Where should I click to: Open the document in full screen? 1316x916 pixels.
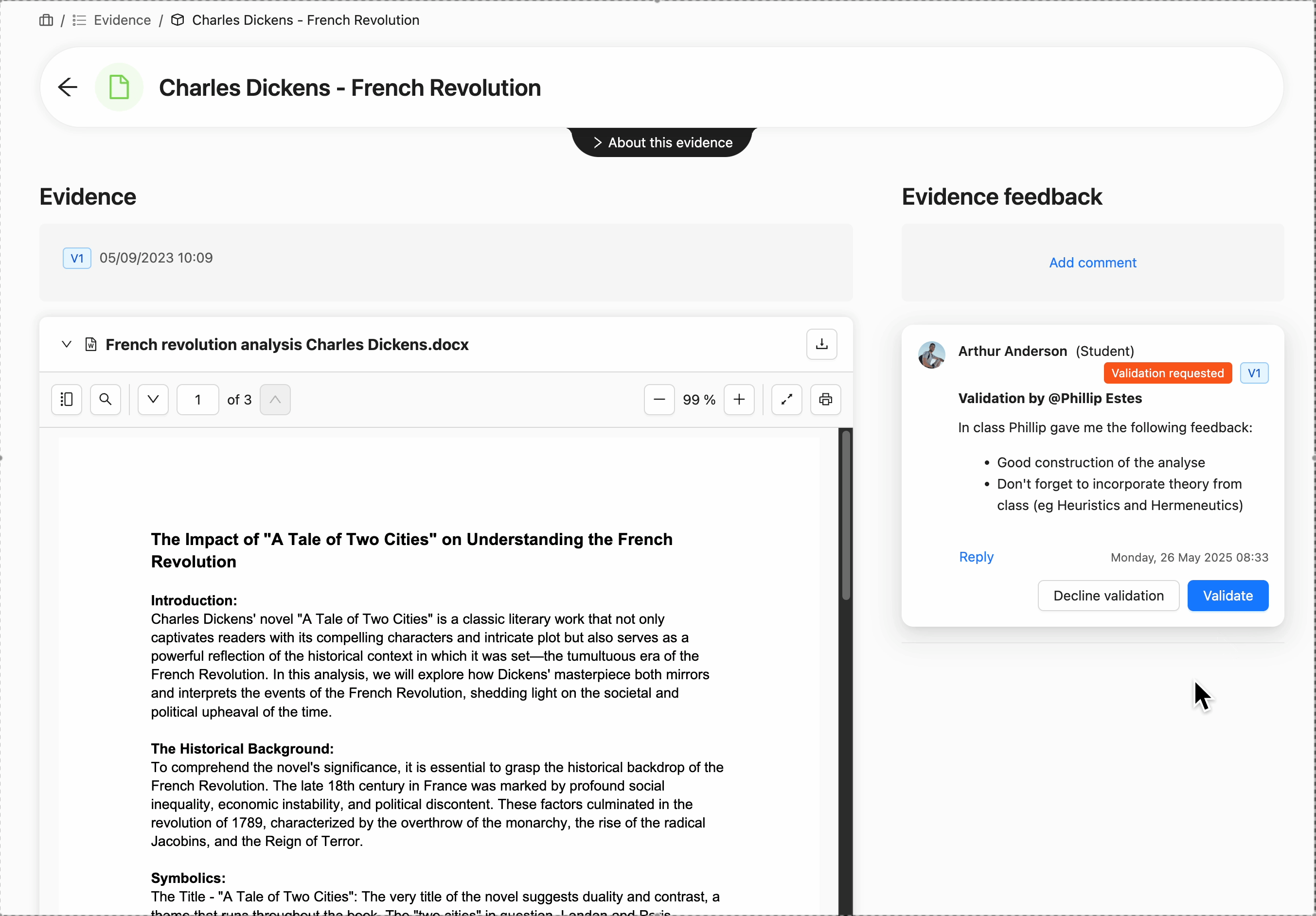786,399
